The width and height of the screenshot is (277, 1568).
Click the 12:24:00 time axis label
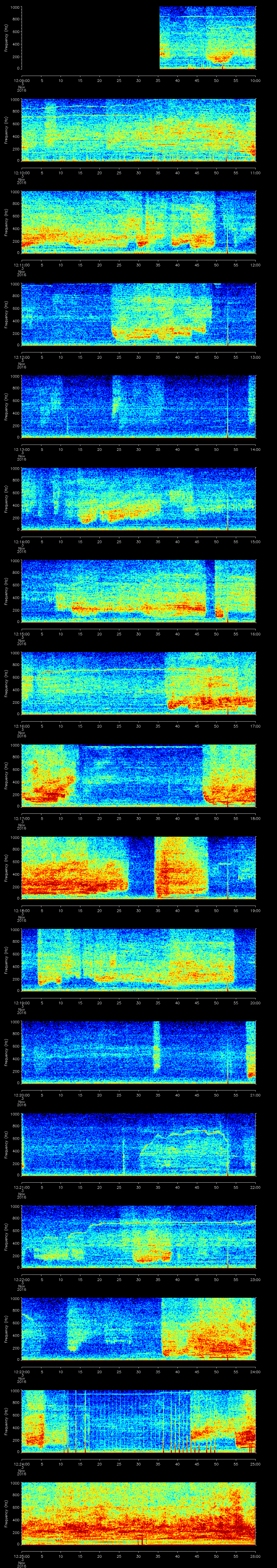point(22,1464)
